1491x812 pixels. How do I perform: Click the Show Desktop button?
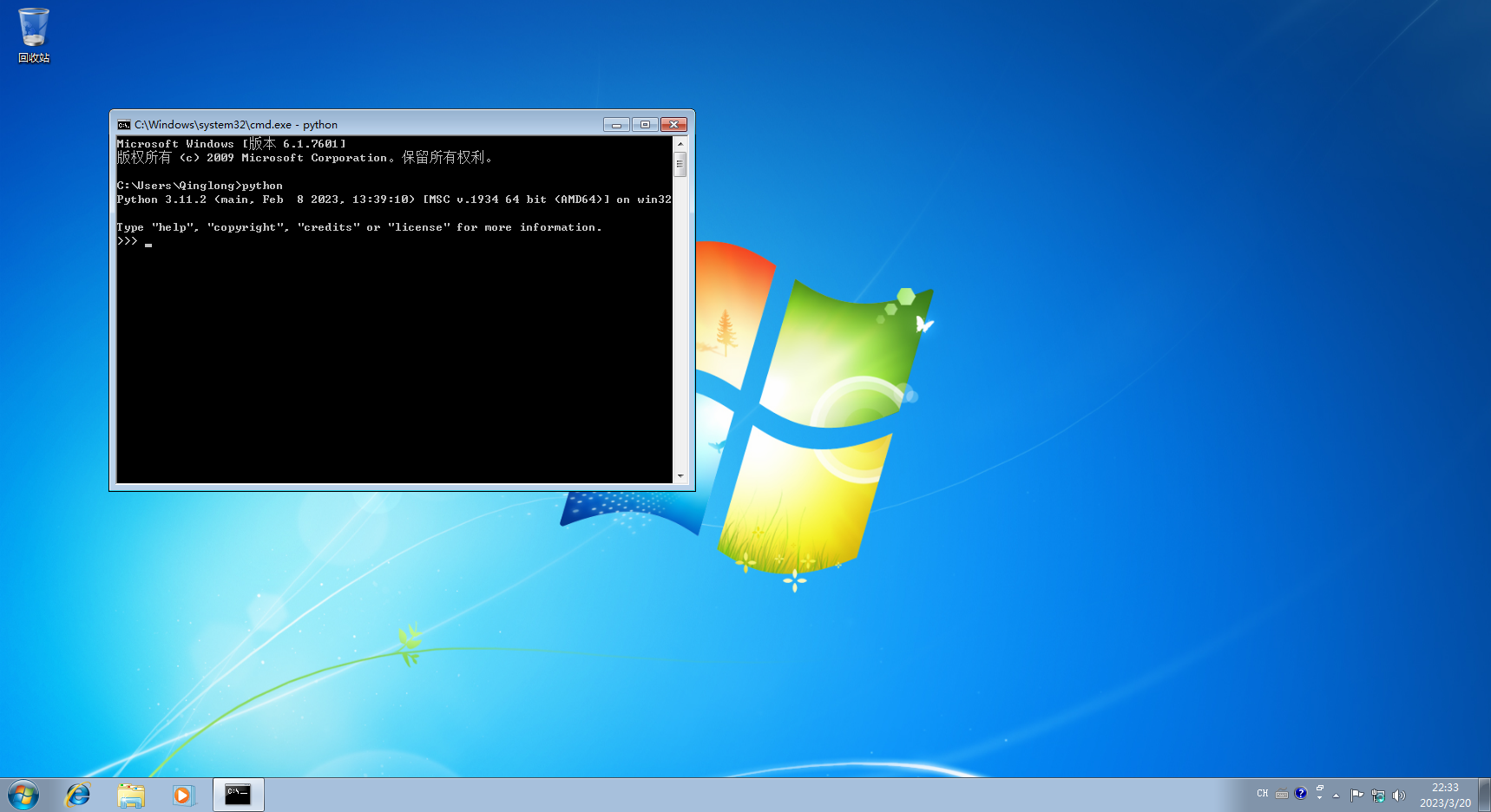coord(1485,795)
